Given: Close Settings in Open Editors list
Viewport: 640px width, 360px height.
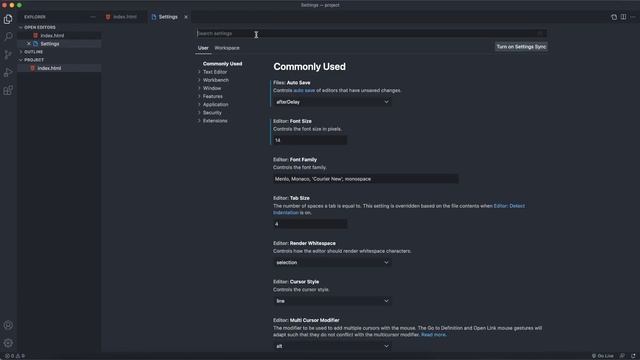Looking at the screenshot, I should click(x=29, y=44).
